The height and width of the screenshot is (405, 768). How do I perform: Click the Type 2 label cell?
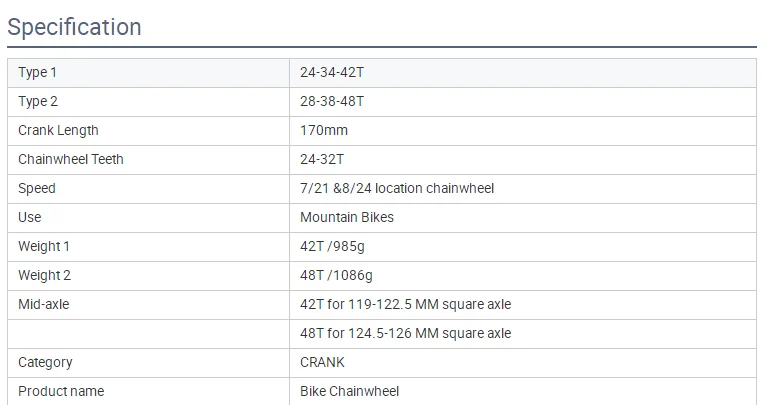click(x=38, y=102)
